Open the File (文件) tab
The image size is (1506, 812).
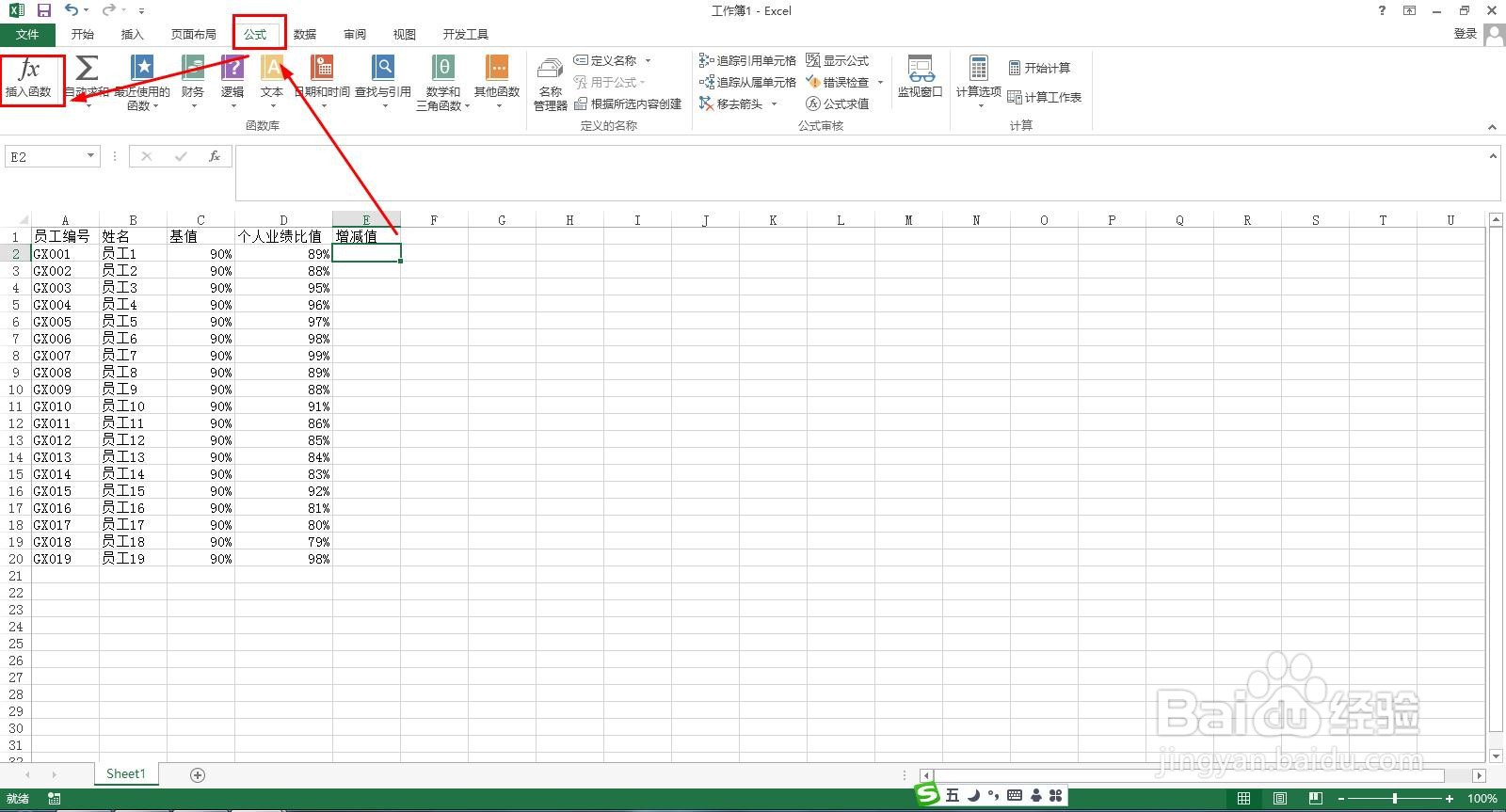pyautogui.click(x=27, y=34)
